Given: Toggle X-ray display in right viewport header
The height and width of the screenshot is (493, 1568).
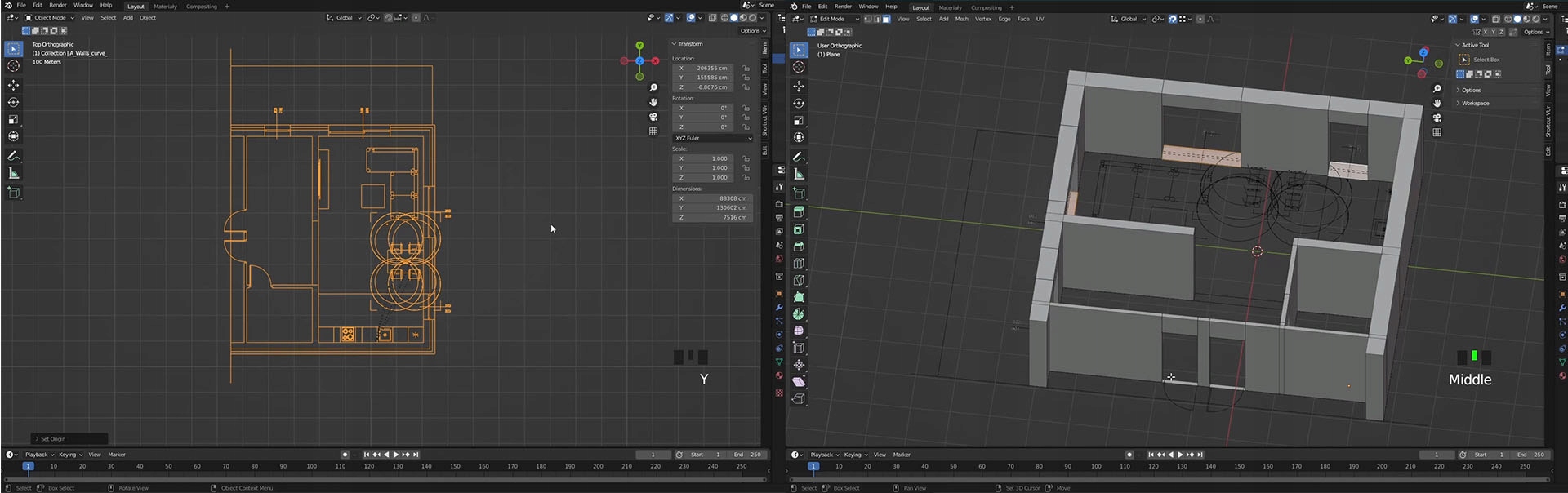Looking at the screenshot, I should 1496,19.
